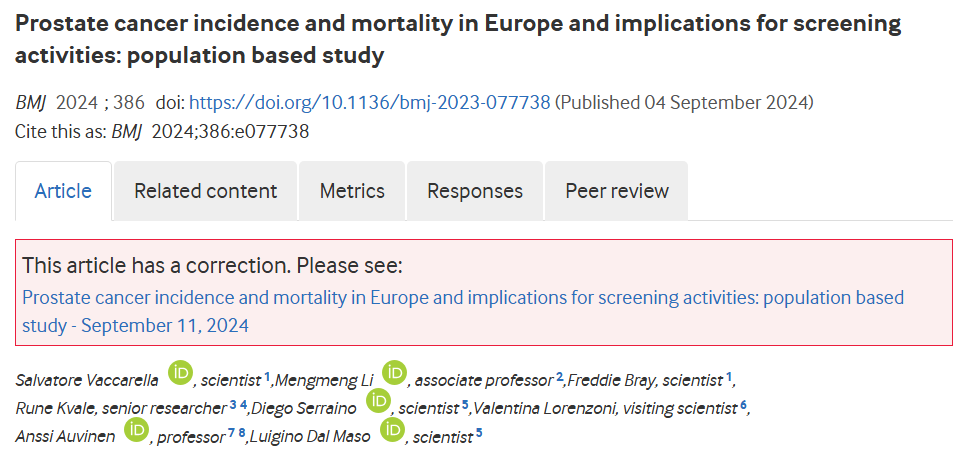Image resolution: width=961 pixels, height=456 pixels.
Task: Follow the article DOI link
Action: pyautogui.click(x=369, y=102)
